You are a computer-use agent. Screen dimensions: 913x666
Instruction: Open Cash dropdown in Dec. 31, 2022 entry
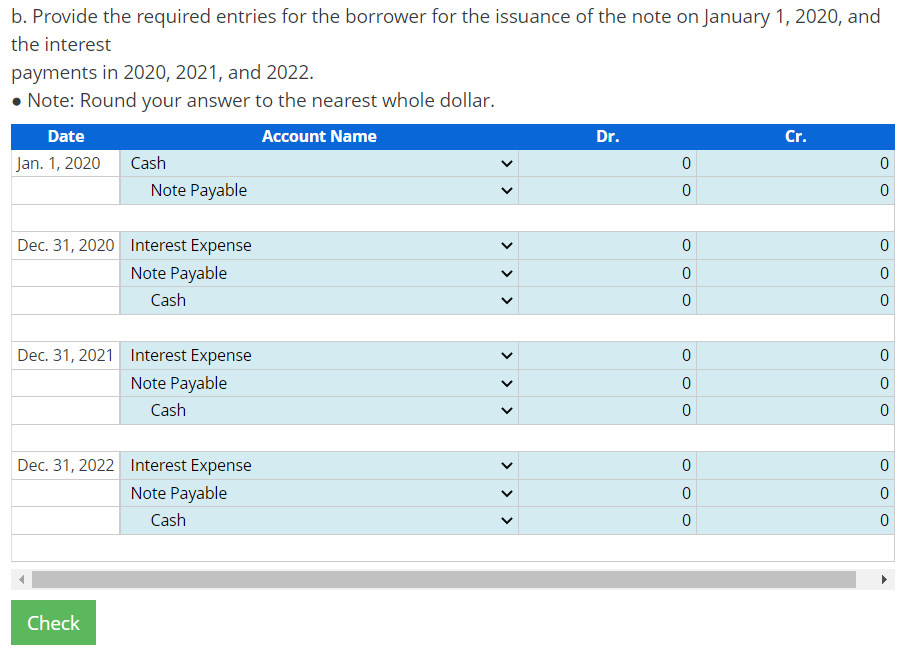(x=319, y=520)
